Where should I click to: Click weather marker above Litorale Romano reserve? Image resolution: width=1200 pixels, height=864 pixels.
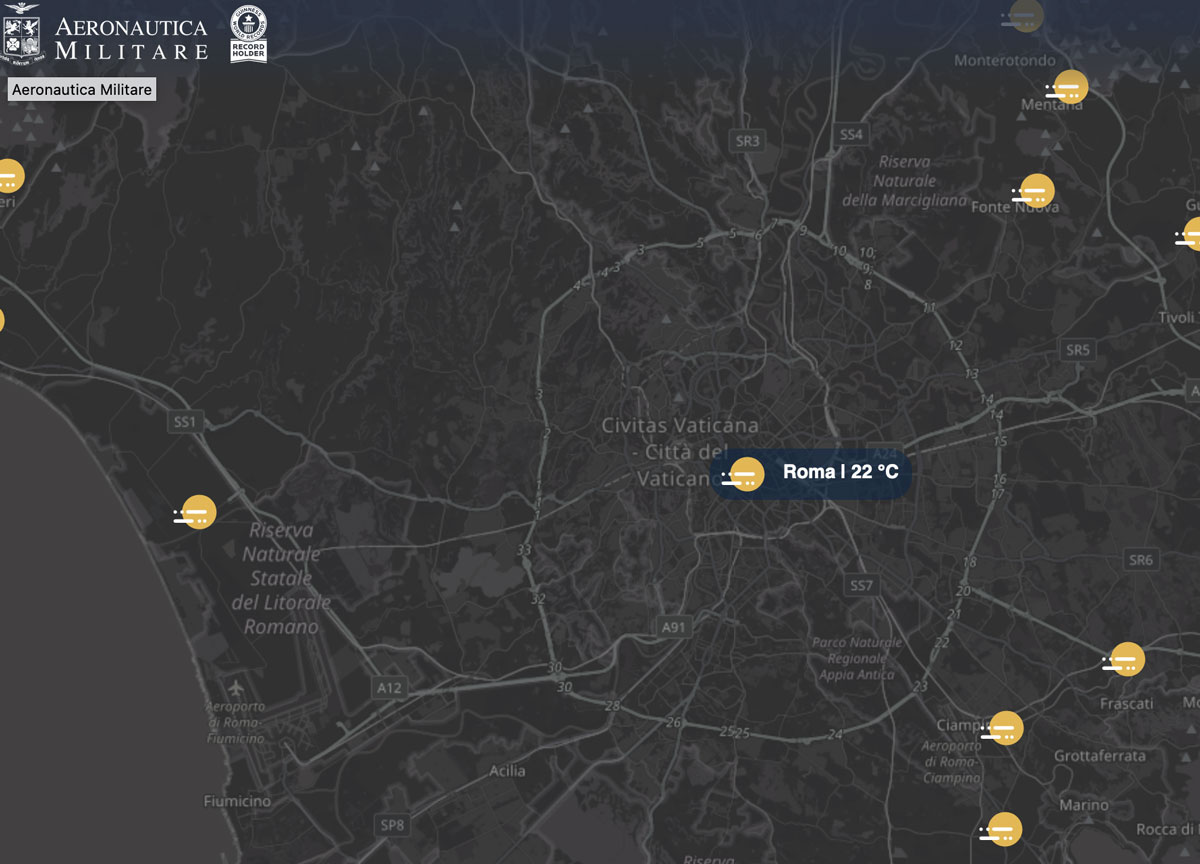(197, 513)
